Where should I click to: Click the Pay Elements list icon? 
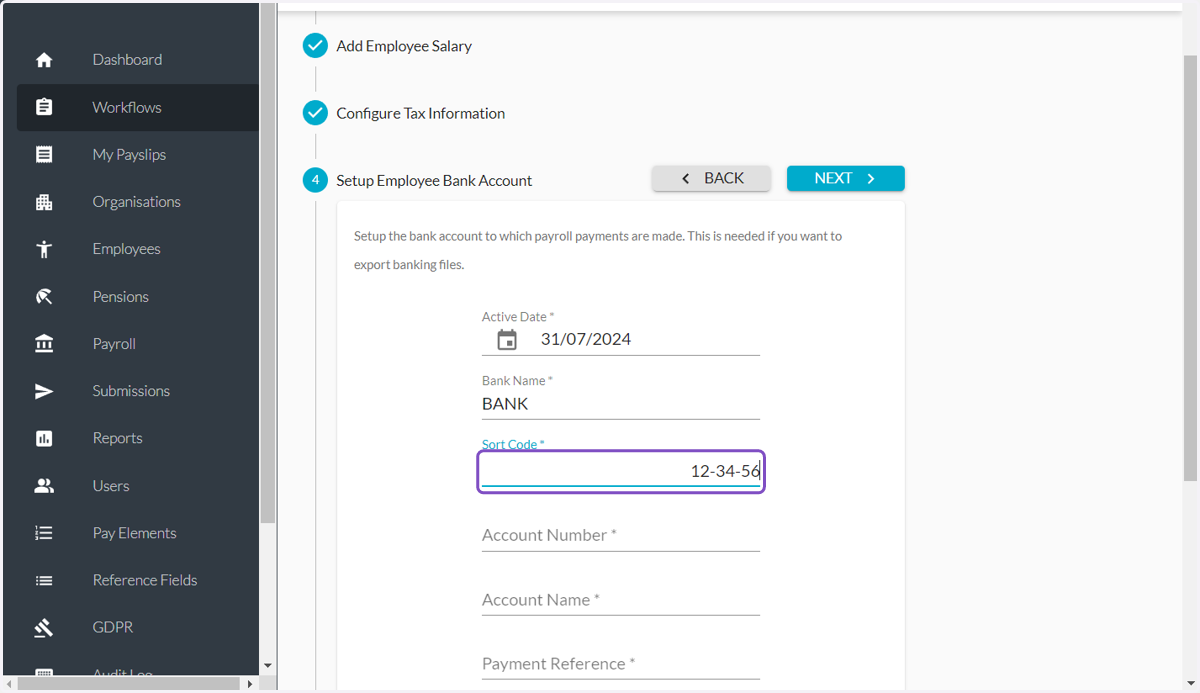click(x=44, y=533)
